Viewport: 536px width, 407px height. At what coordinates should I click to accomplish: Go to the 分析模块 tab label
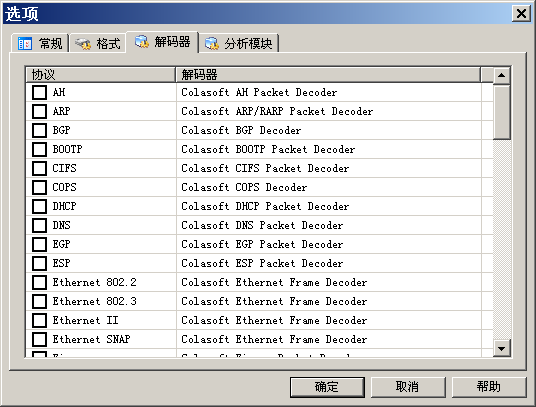[248, 43]
